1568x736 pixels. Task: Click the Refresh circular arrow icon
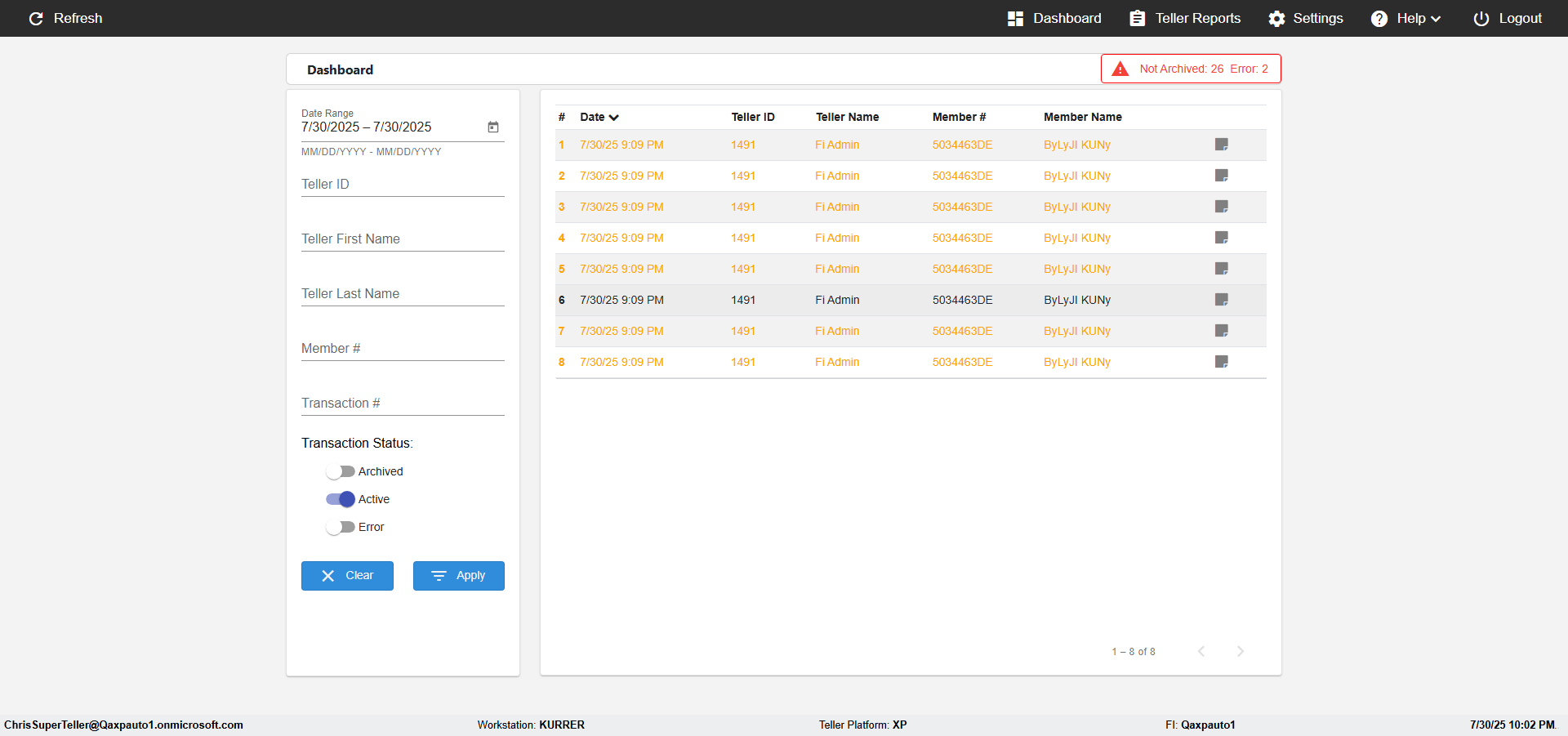(x=36, y=18)
